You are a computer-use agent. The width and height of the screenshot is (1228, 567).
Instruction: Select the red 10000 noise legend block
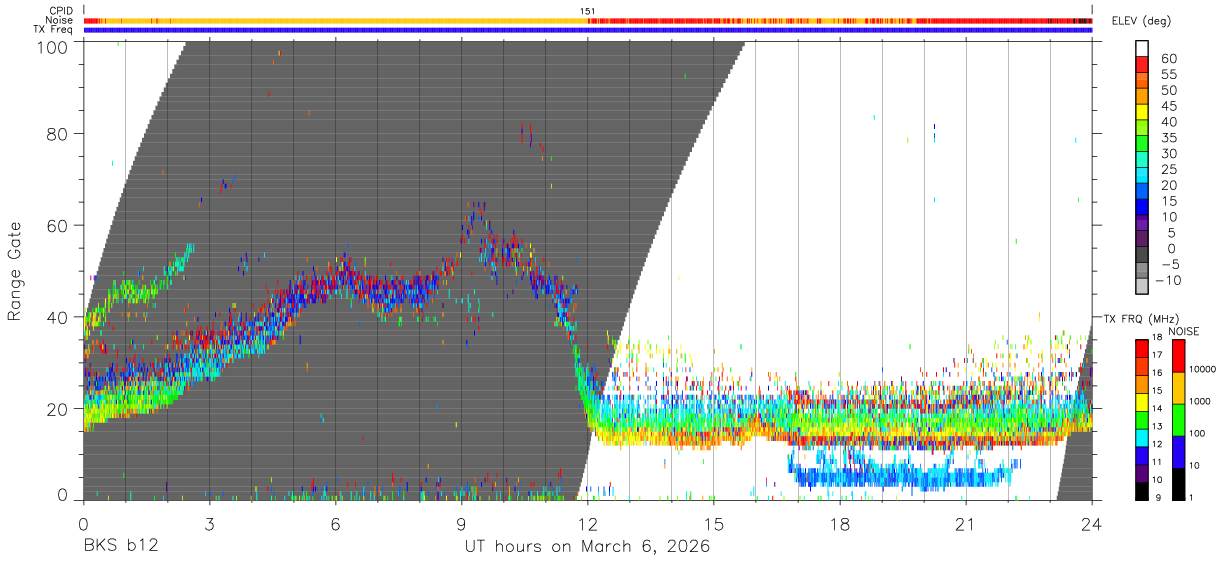1180,356
